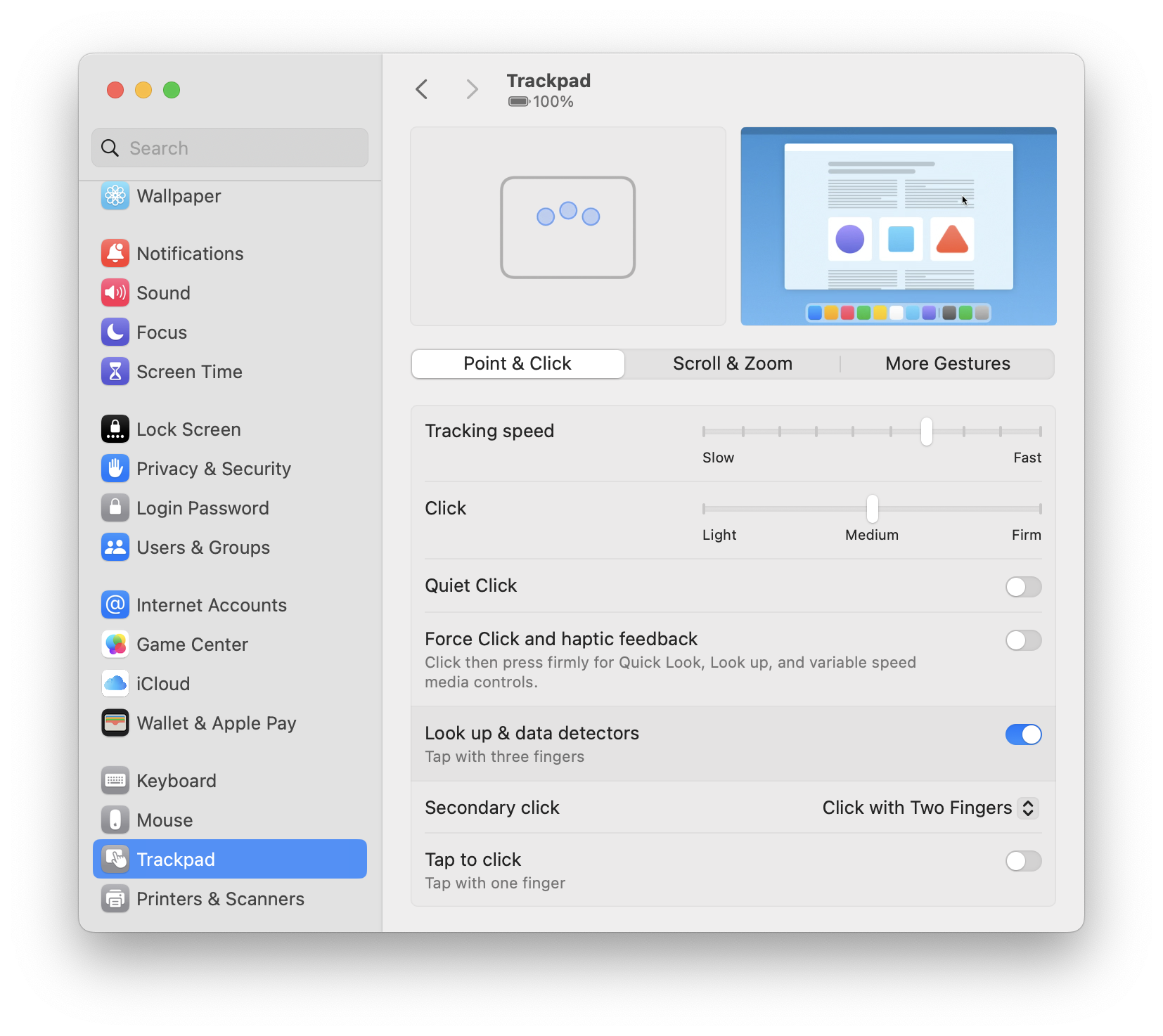
Task: Select Keyboard label in sidebar
Action: pyautogui.click(x=176, y=781)
